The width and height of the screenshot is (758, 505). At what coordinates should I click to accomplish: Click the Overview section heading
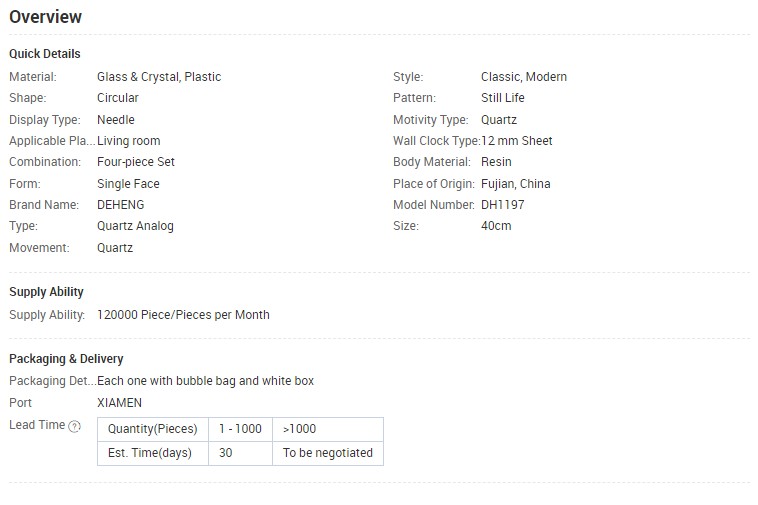pos(45,17)
